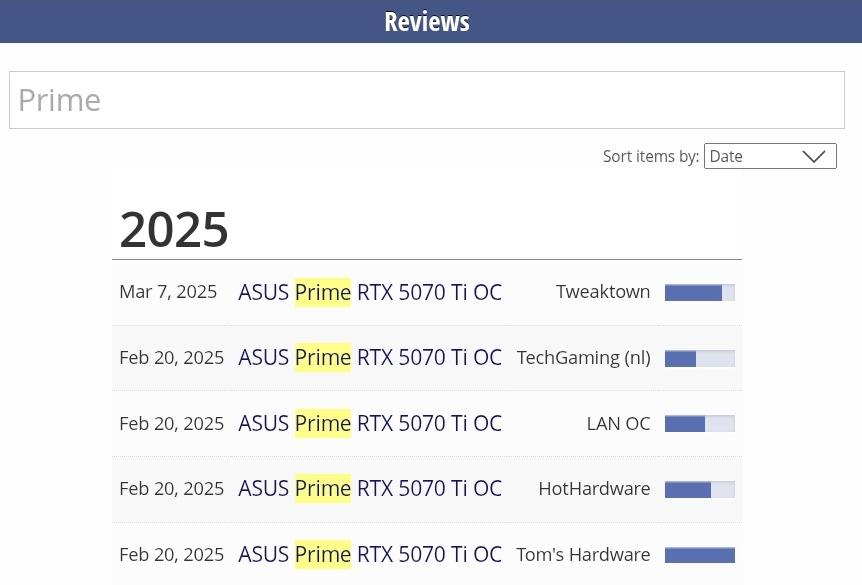Click the rating bar beside Tweaktown
This screenshot has width=862, height=585.
point(700,292)
